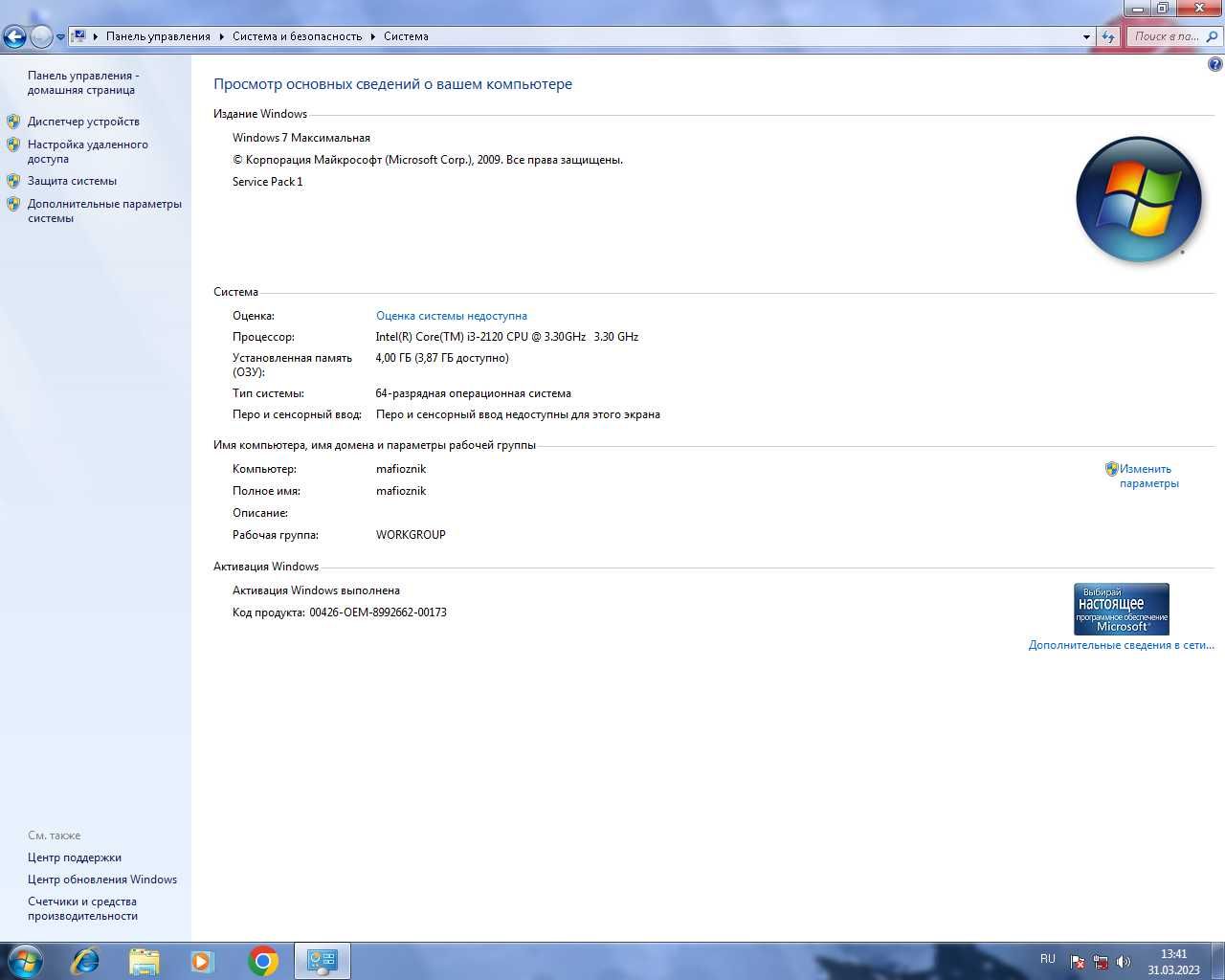Click shield icon beside 'Диспетчер устройств'
The width and height of the screenshot is (1225, 980).
[13, 122]
